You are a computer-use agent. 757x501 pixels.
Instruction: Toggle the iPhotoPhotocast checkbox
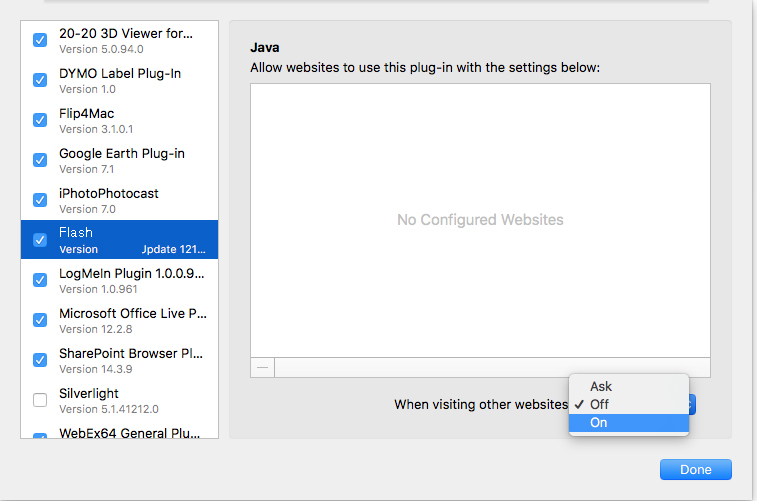click(40, 200)
